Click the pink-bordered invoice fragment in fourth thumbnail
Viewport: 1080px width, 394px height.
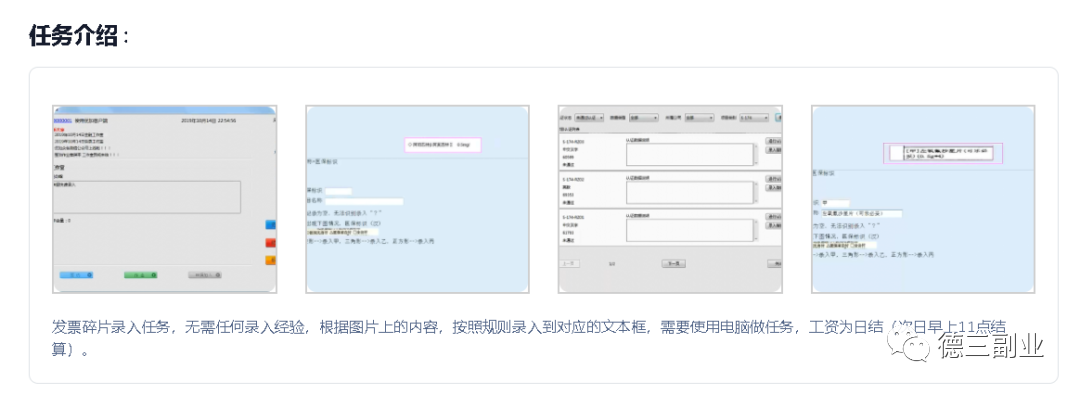point(943,154)
